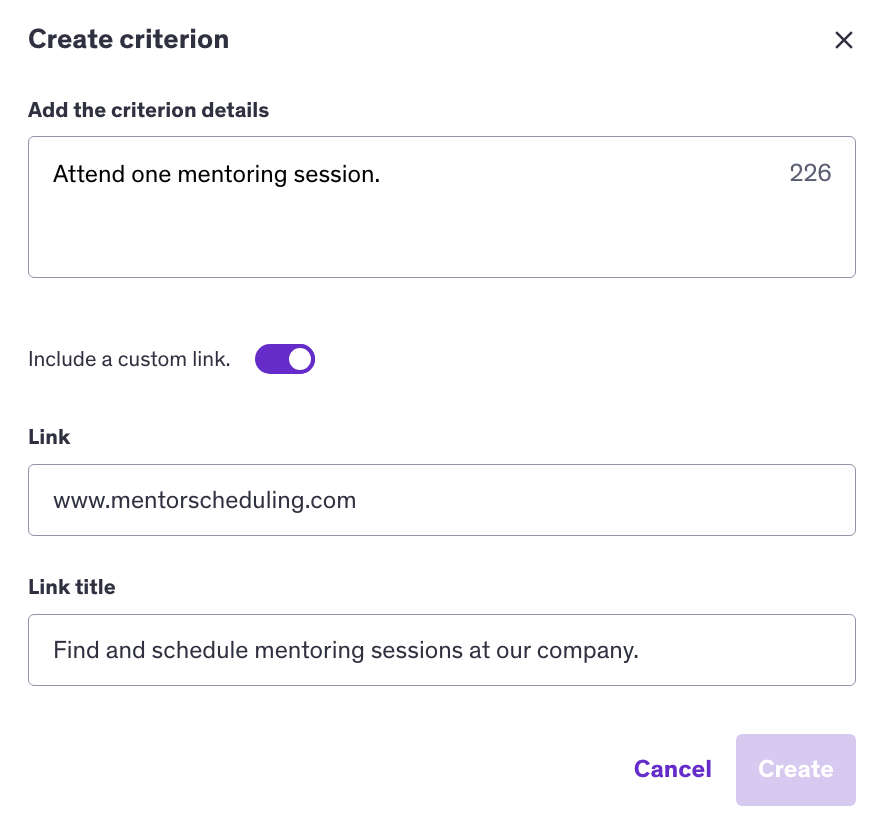Disable the Include a custom link toggle
The image size is (886, 824).
click(x=285, y=359)
